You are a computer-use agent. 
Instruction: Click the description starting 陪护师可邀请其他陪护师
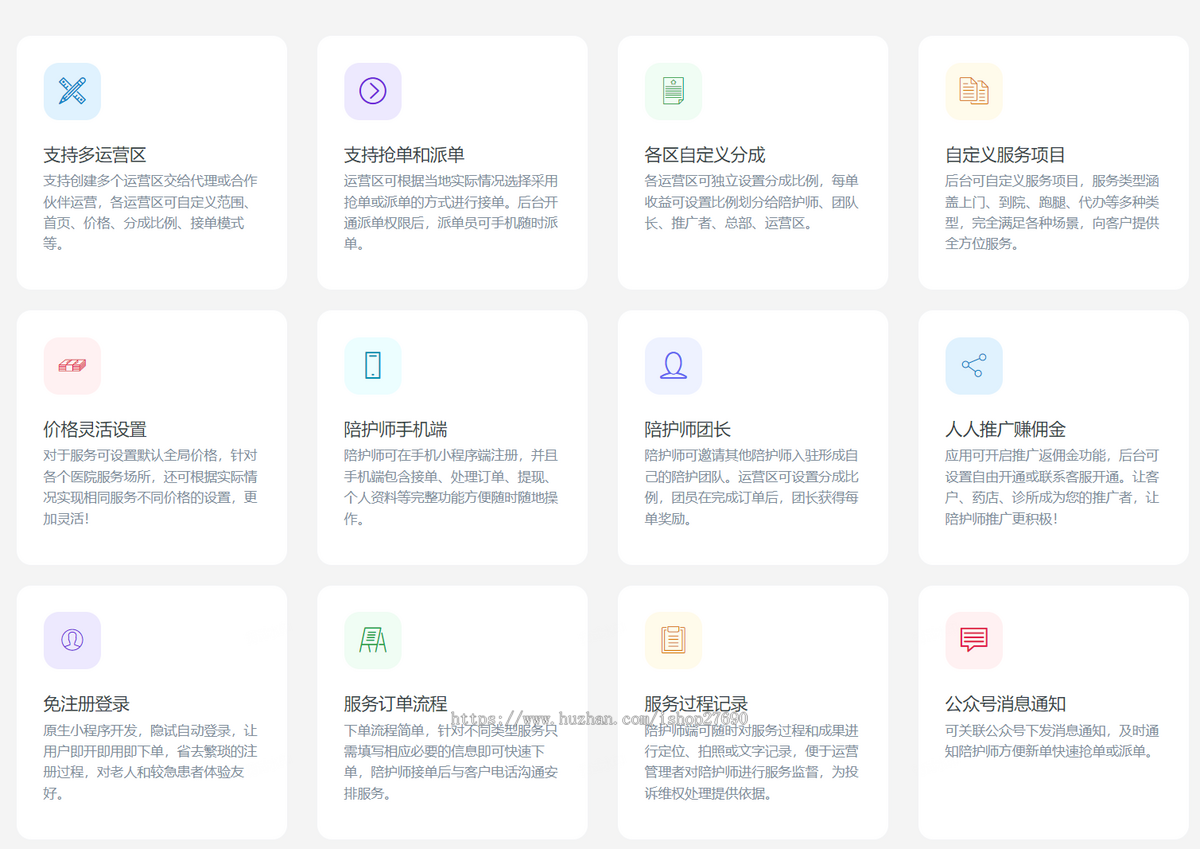click(752, 487)
